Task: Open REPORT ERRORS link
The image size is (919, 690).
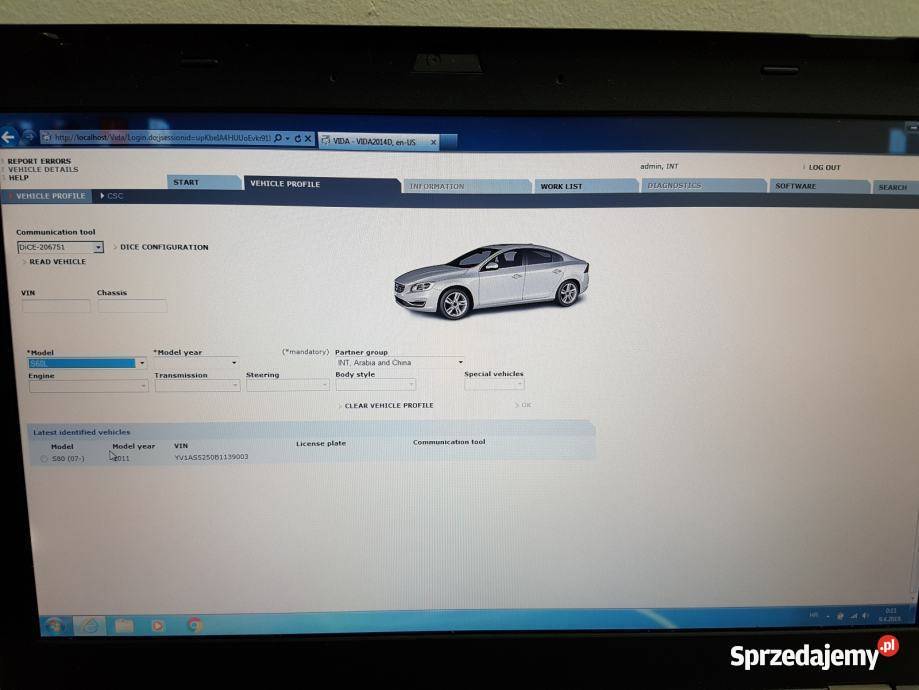Action: [39, 161]
